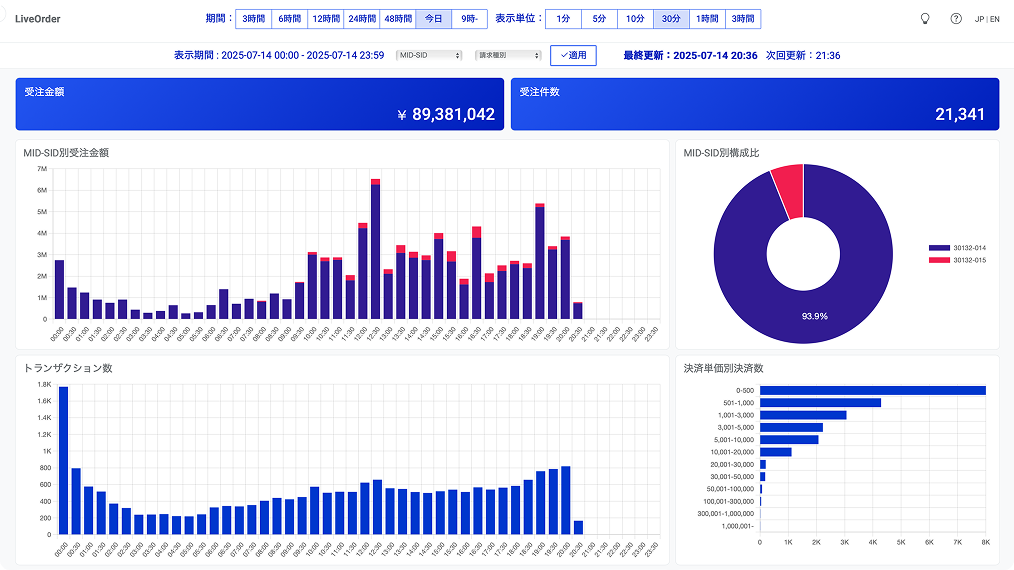Click the LiveOrder logo
The image size is (1014, 570).
click(x=38, y=18)
